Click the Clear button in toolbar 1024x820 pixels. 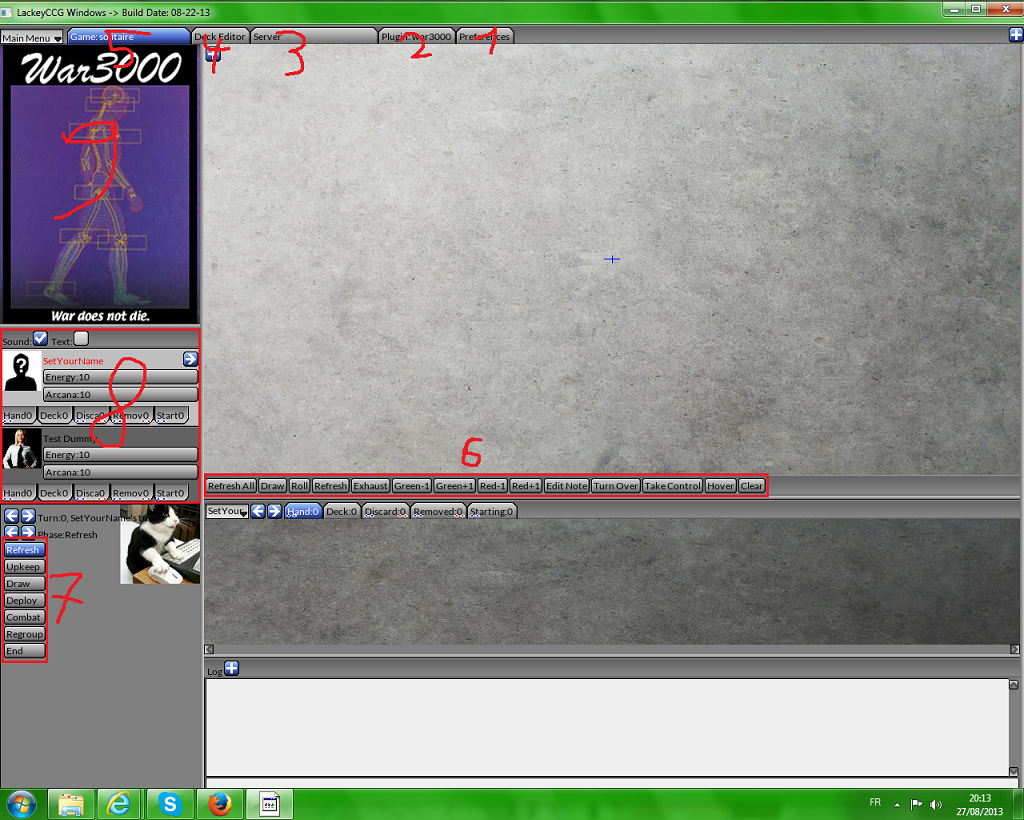click(751, 486)
